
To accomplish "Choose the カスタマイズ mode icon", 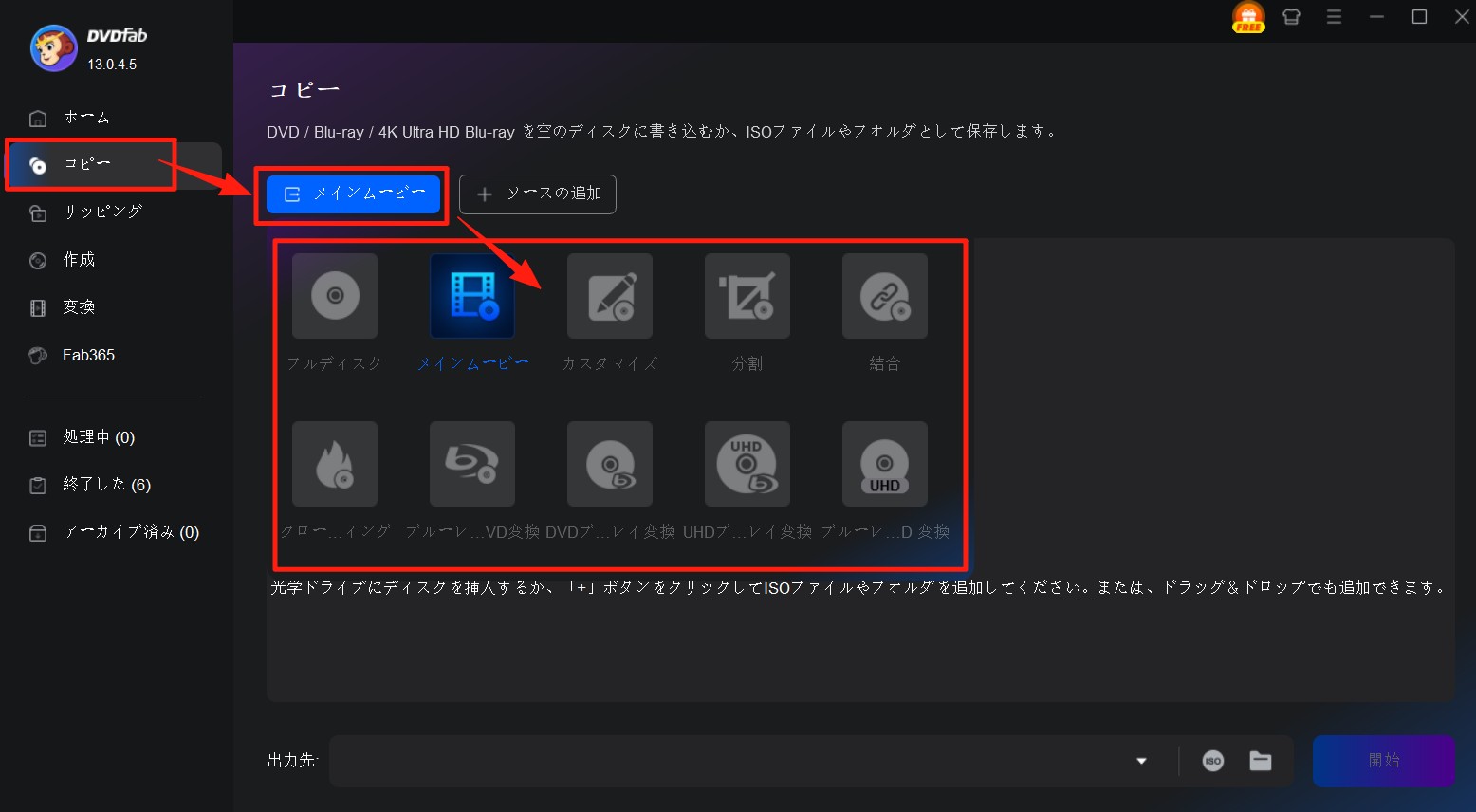I will click(610, 296).
